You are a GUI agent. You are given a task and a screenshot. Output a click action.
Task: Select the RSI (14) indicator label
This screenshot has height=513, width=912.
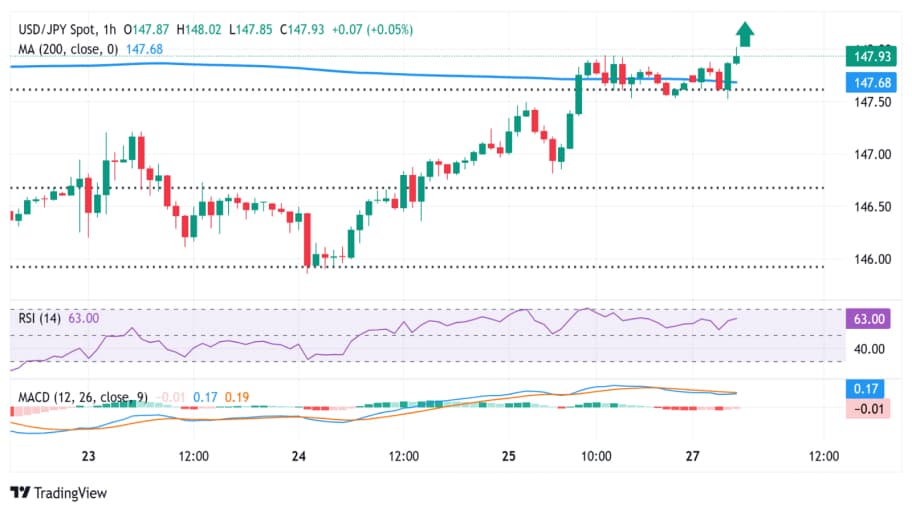pyautogui.click(x=40, y=318)
